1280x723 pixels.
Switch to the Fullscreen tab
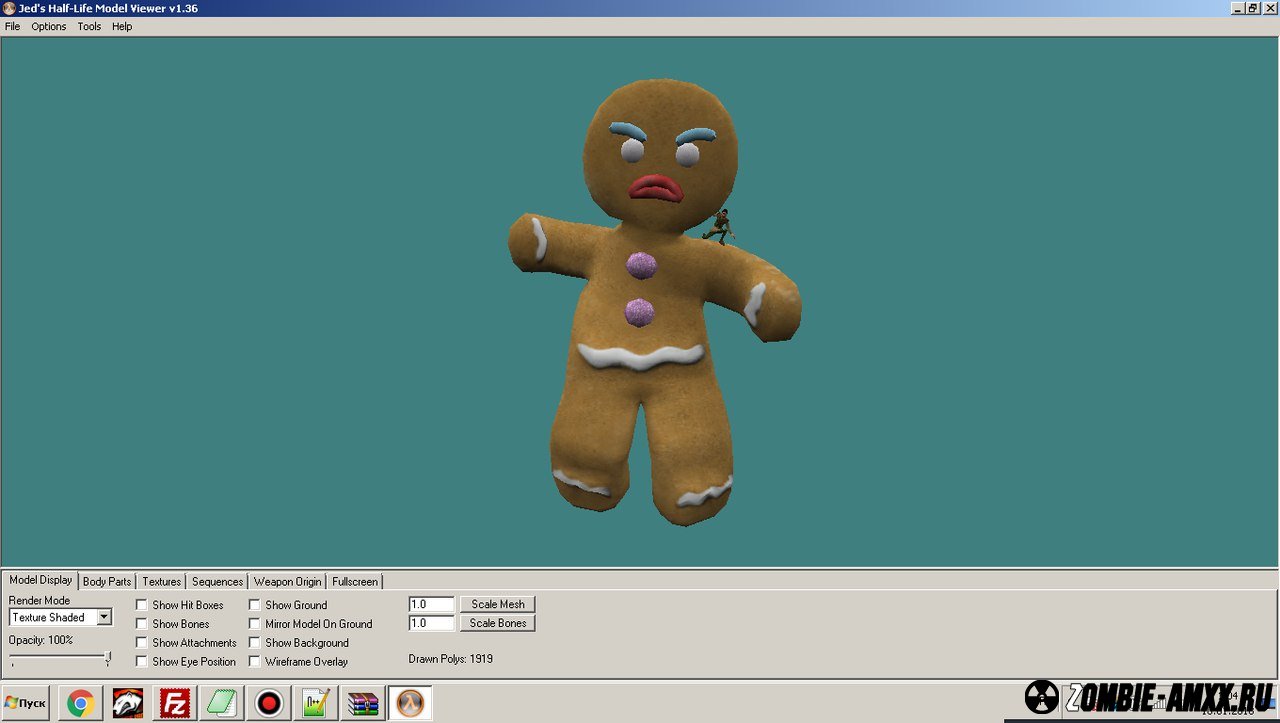355,582
